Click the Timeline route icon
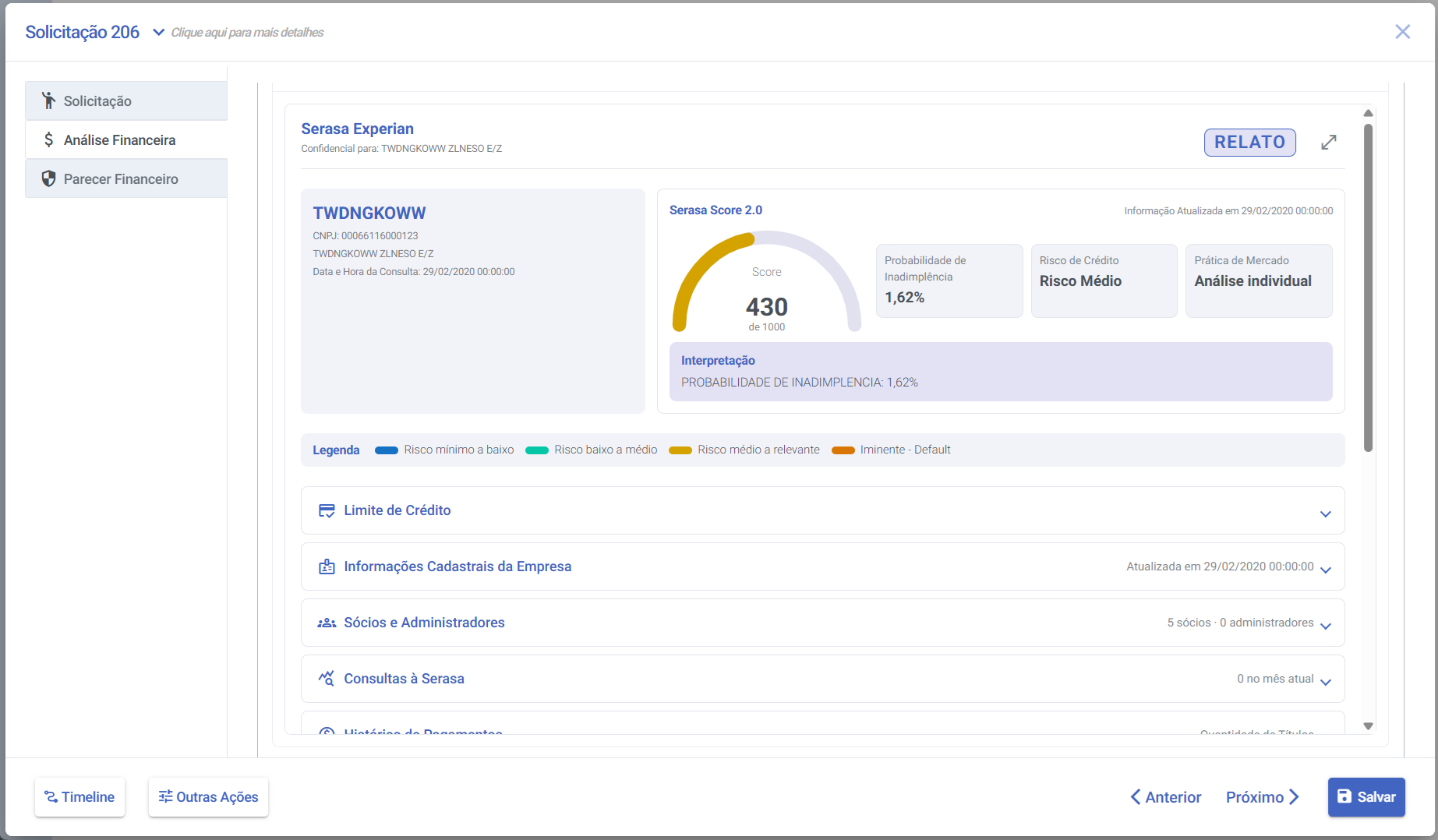This screenshot has width=1438, height=840. pos(51,796)
